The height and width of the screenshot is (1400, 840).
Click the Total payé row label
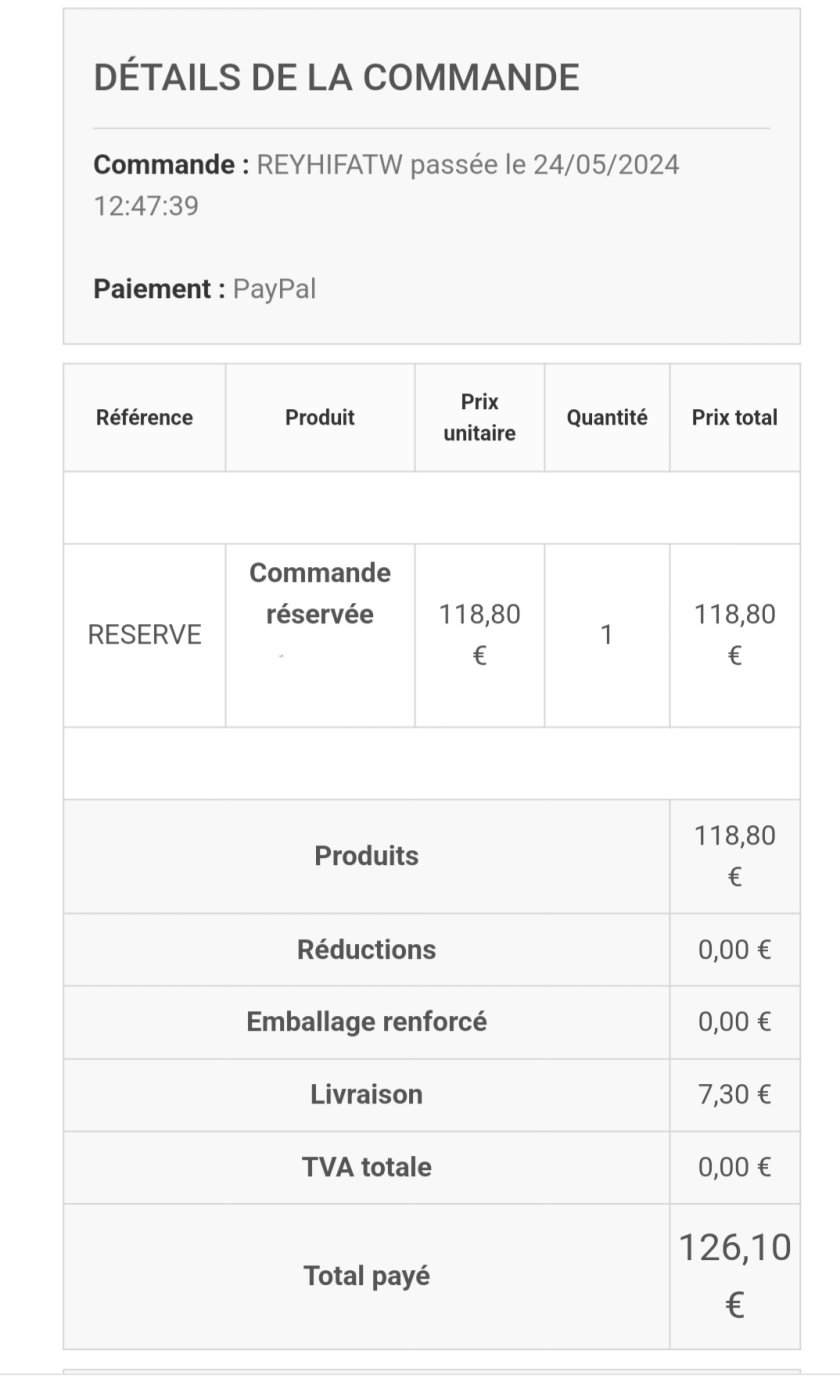click(366, 1276)
